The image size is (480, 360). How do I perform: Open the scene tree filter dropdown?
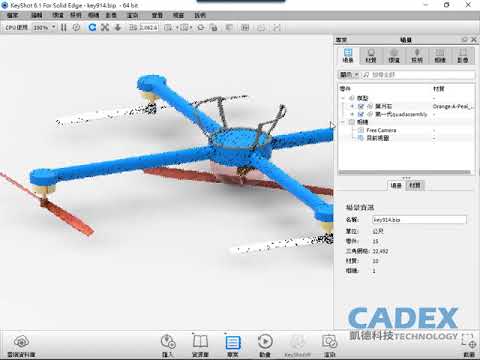tap(349, 75)
